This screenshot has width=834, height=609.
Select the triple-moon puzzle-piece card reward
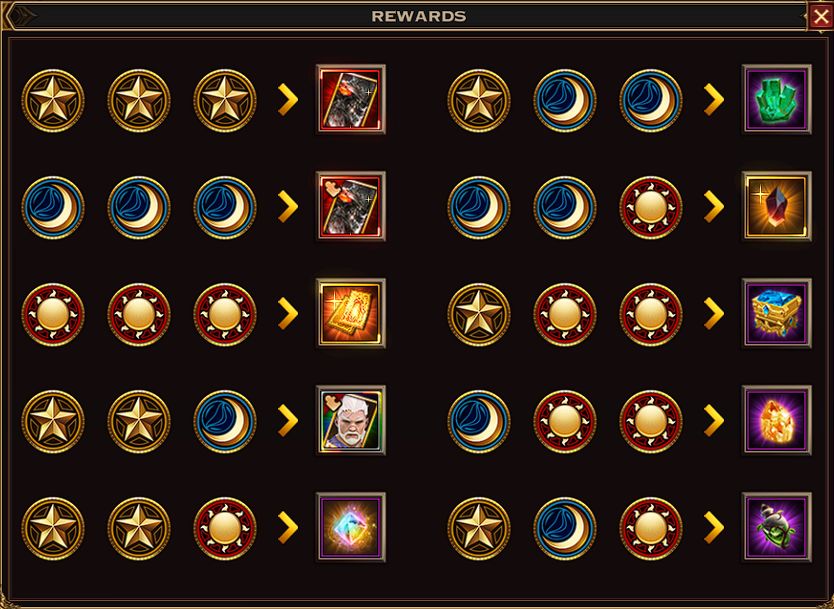pyautogui.click(x=351, y=206)
